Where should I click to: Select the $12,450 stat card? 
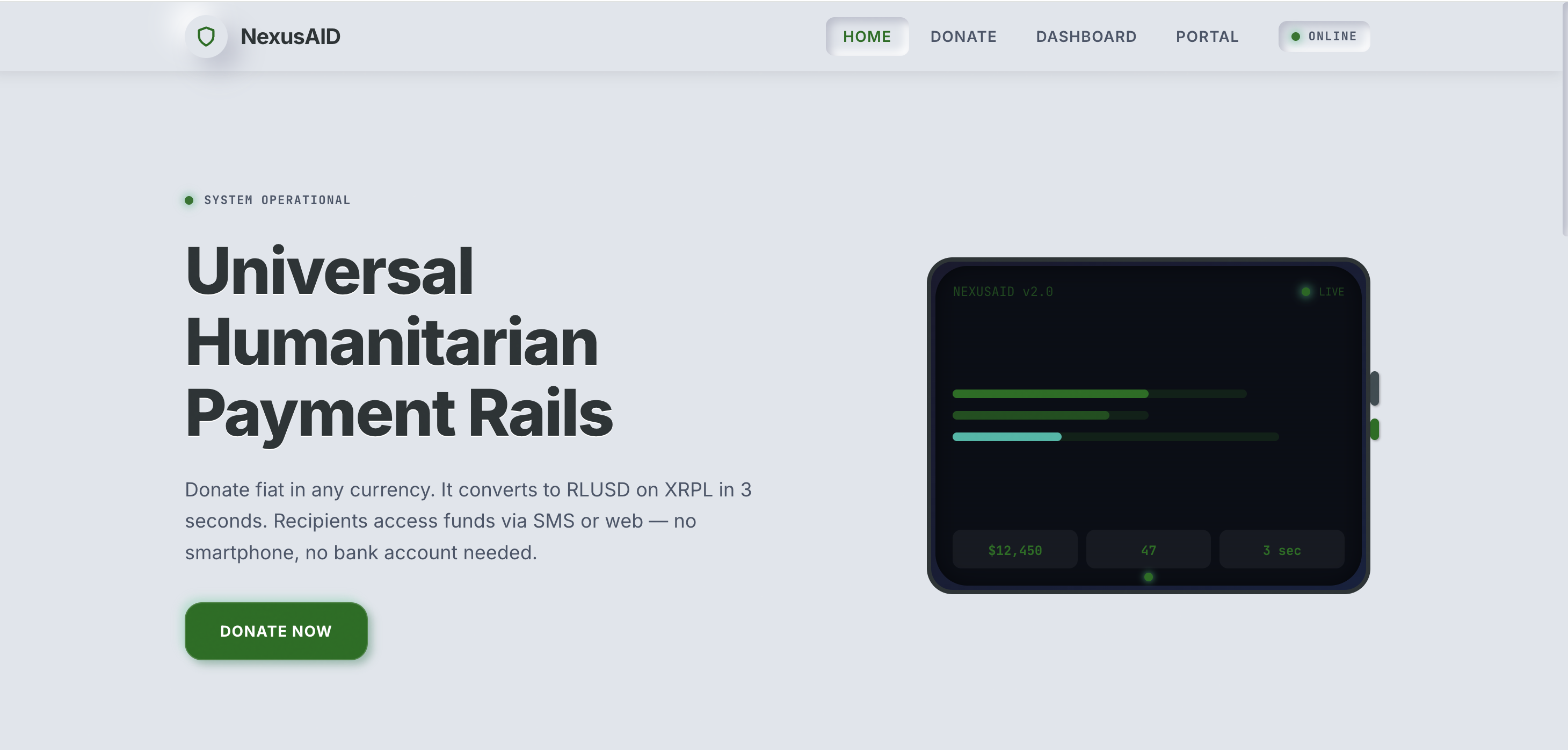(1015, 550)
